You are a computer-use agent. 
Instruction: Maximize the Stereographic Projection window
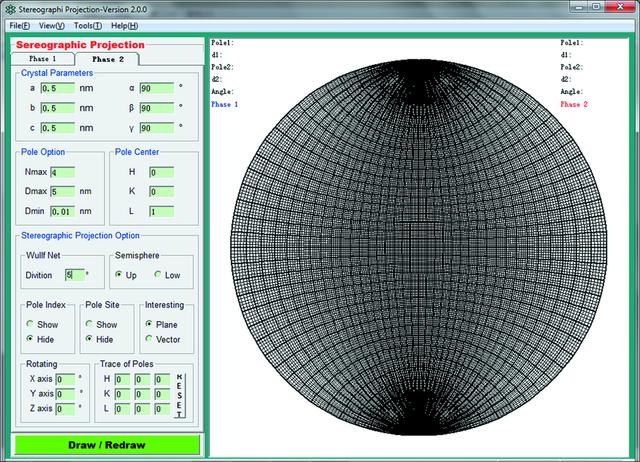click(596, 7)
